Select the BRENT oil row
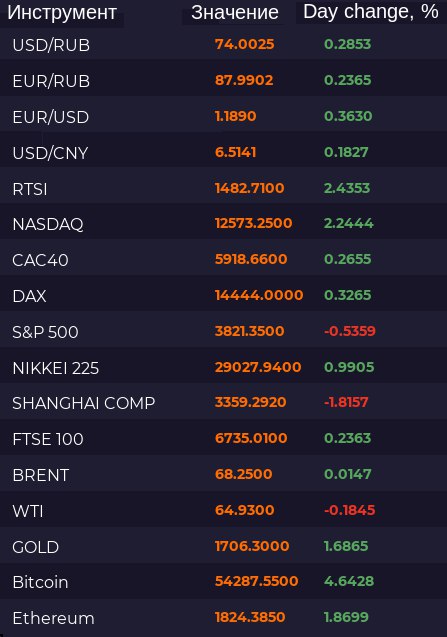The width and height of the screenshot is (447, 637). click(224, 474)
